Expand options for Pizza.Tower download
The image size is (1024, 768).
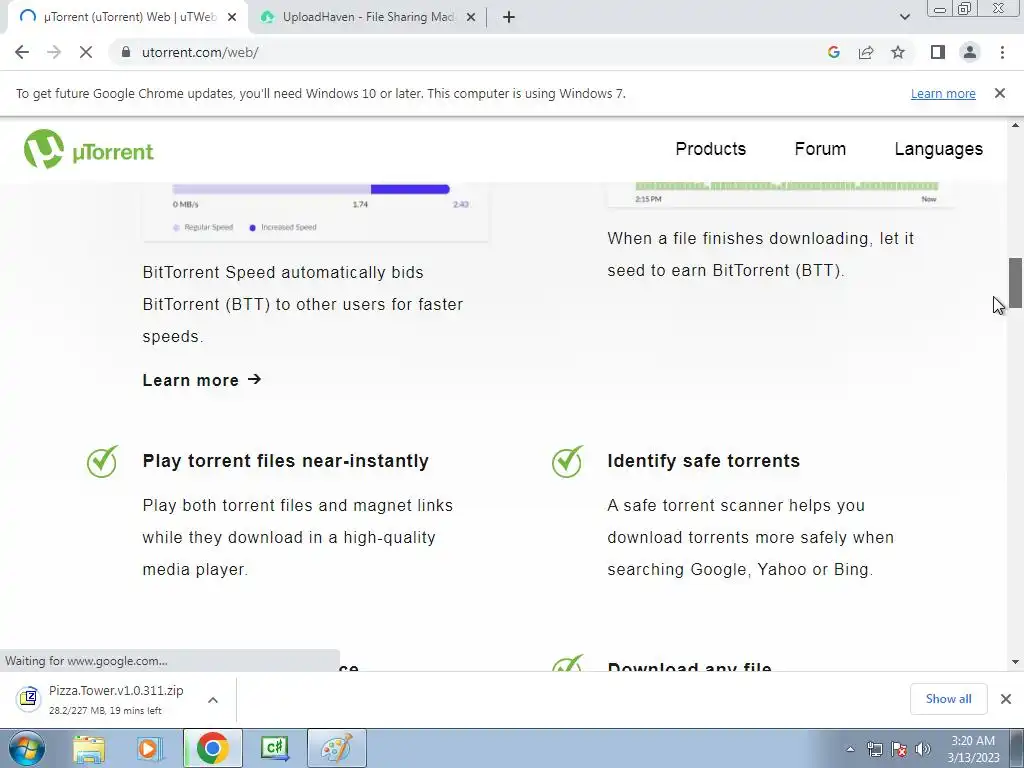pyautogui.click(x=213, y=699)
